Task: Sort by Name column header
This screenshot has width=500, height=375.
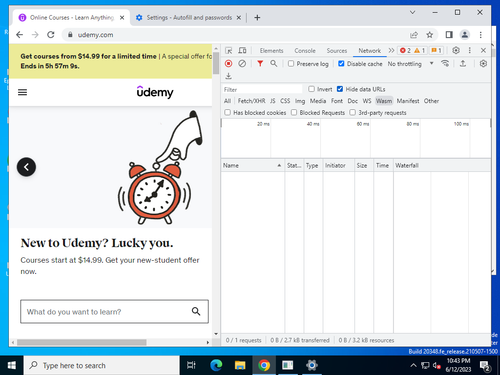Action: 252,165
